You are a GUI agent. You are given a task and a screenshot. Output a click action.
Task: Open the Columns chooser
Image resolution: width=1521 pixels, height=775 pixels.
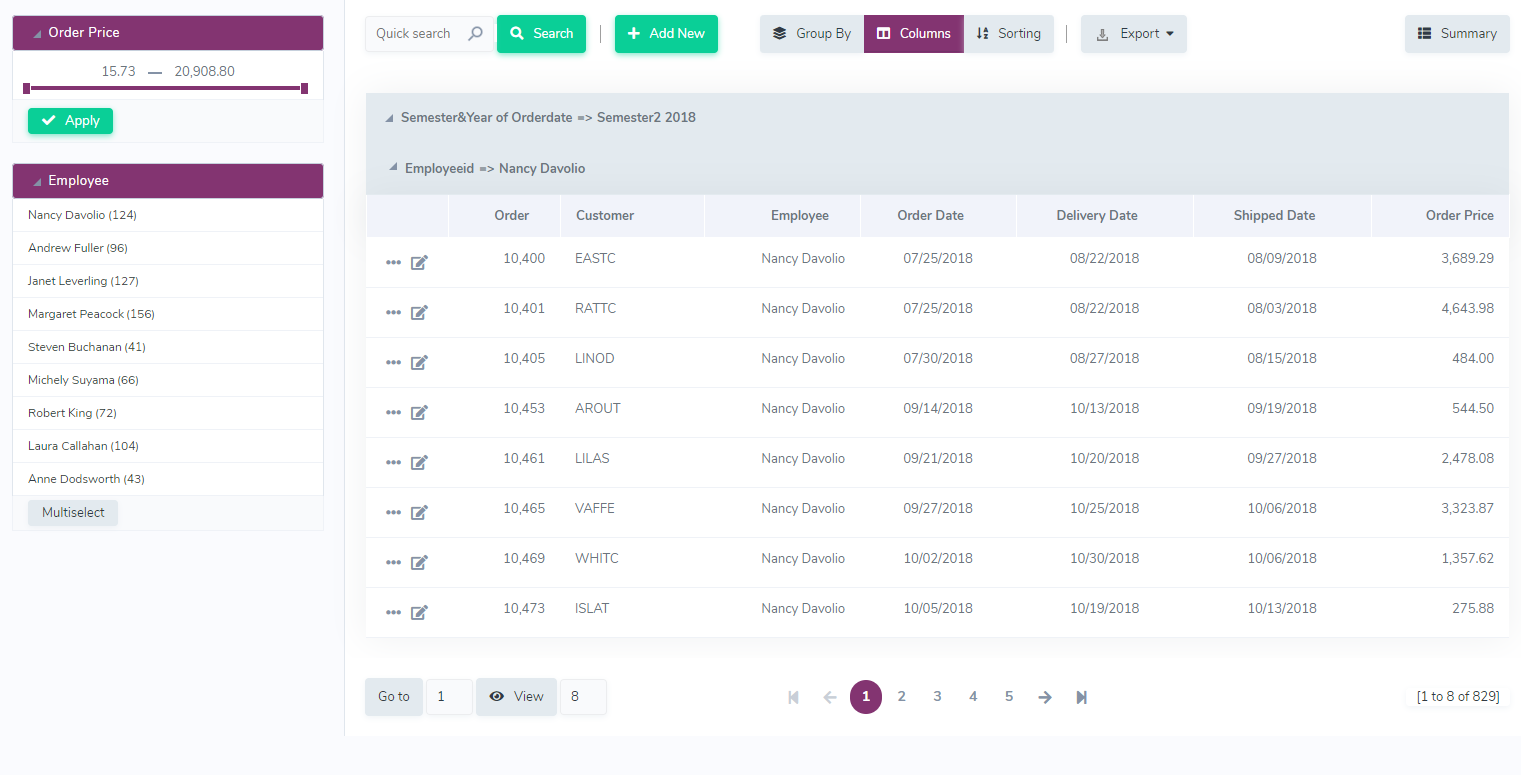914,34
